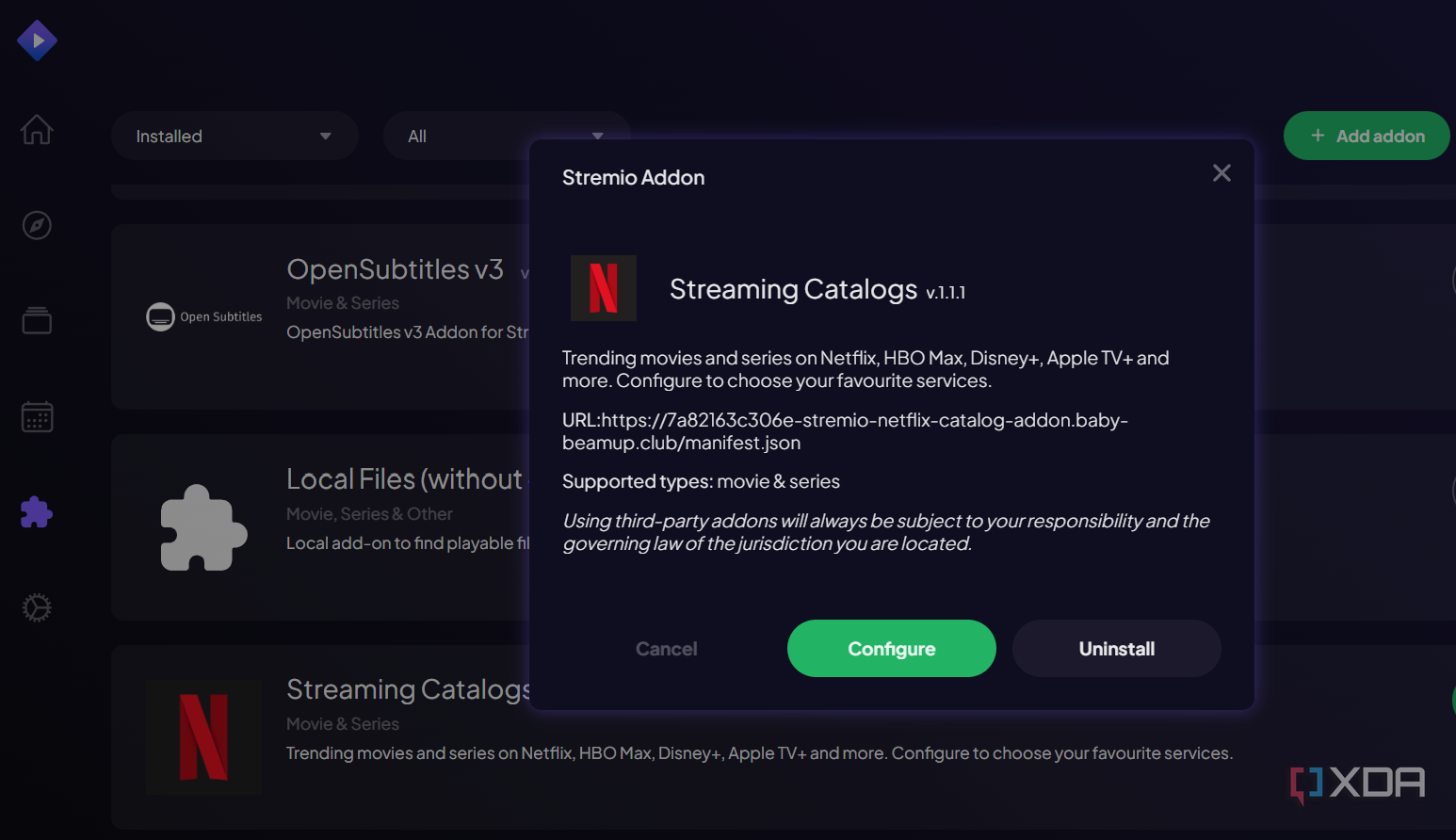Image resolution: width=1456 pixels, height=840 pixels.
Task: Click the Movie, Series & Other label
Action: point(369,514)
